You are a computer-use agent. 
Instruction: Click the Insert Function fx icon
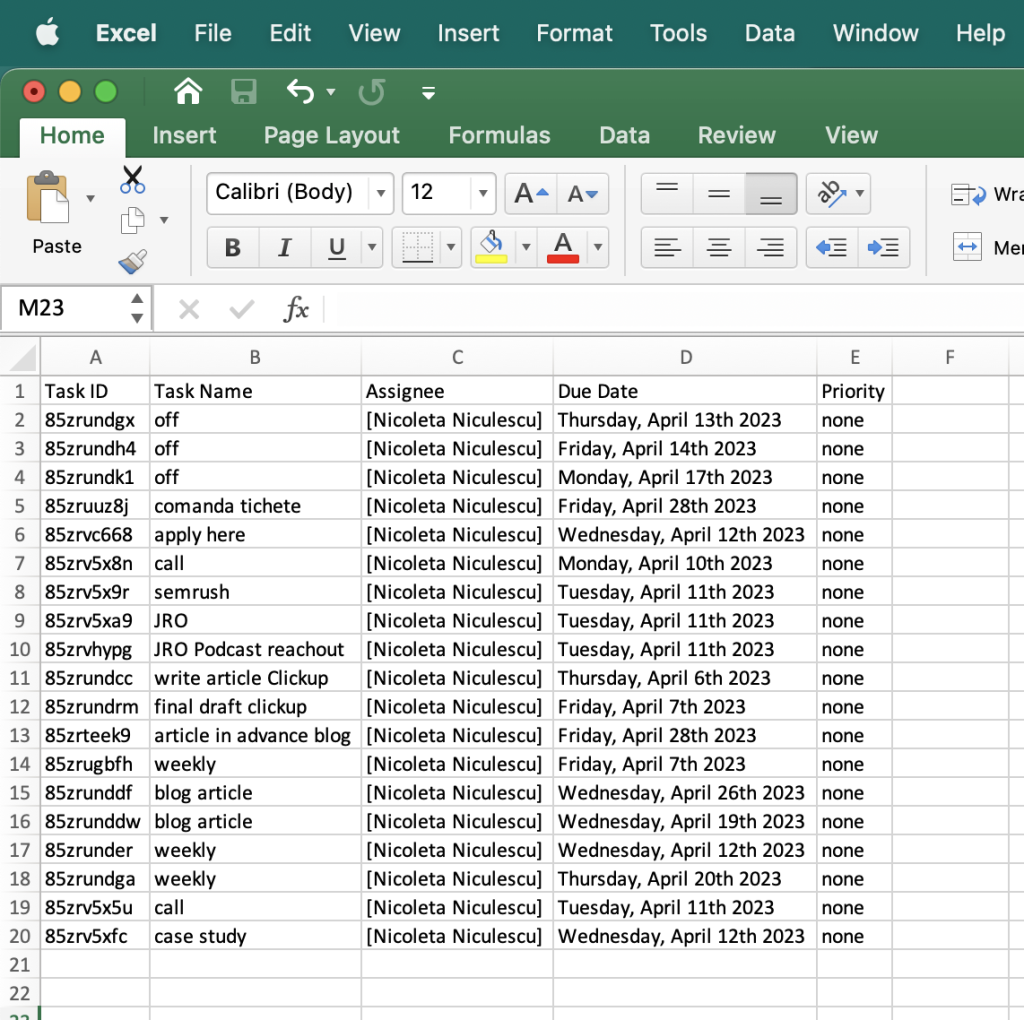(x=296, y=308)
